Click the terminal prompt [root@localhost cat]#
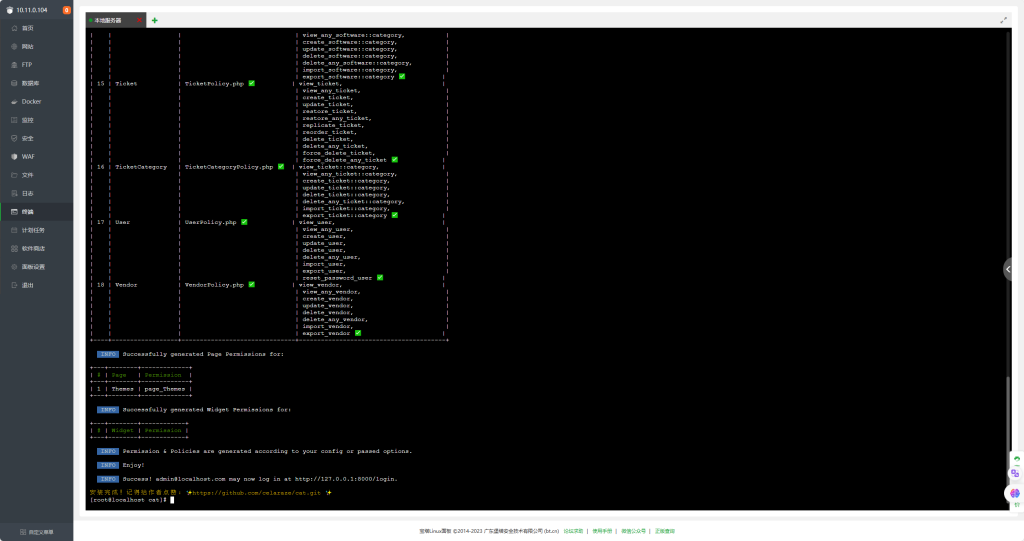This screenshot has width=1024, height=541. (x=128, y=500)
